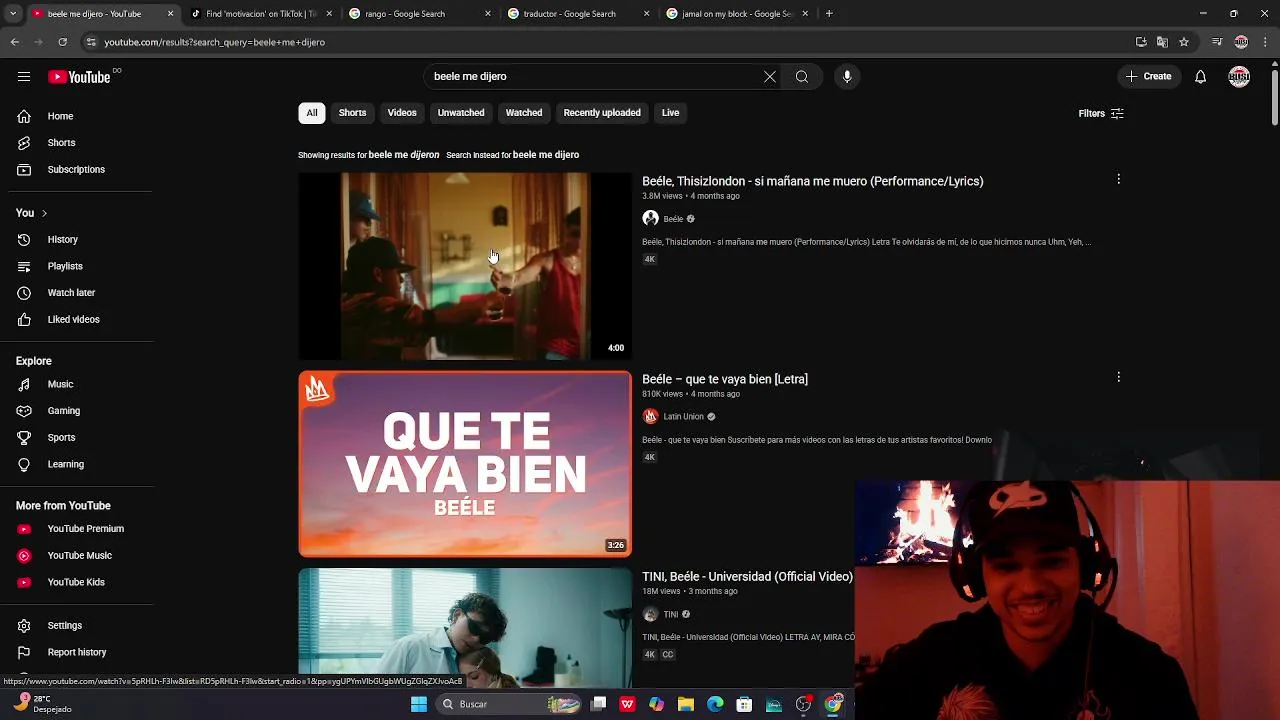
Task: Open more options for 'si mañana me muero'
Action: [1118, 179]
